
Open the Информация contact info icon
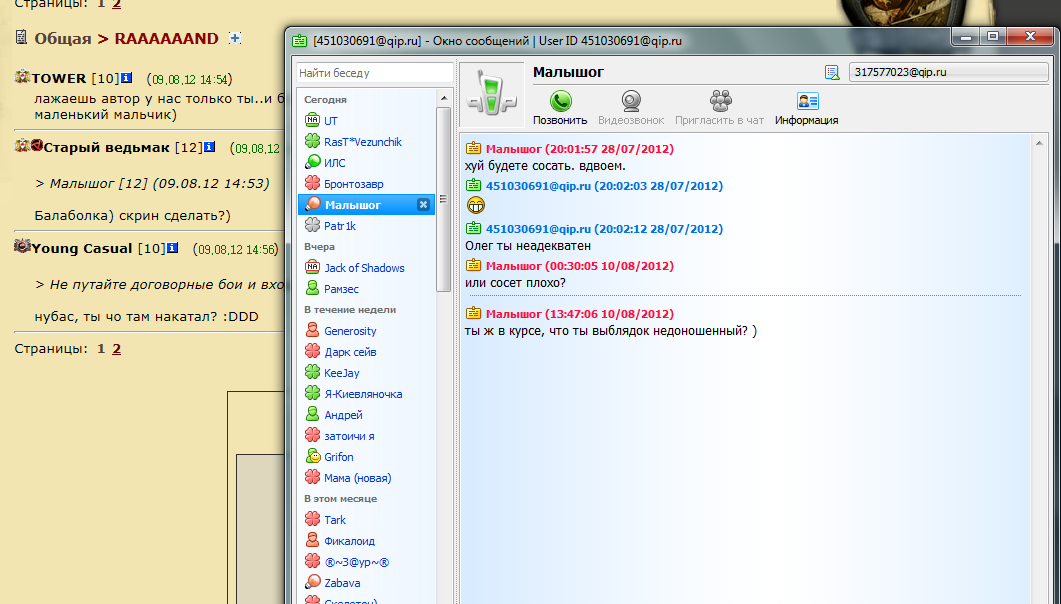(807, 101)
